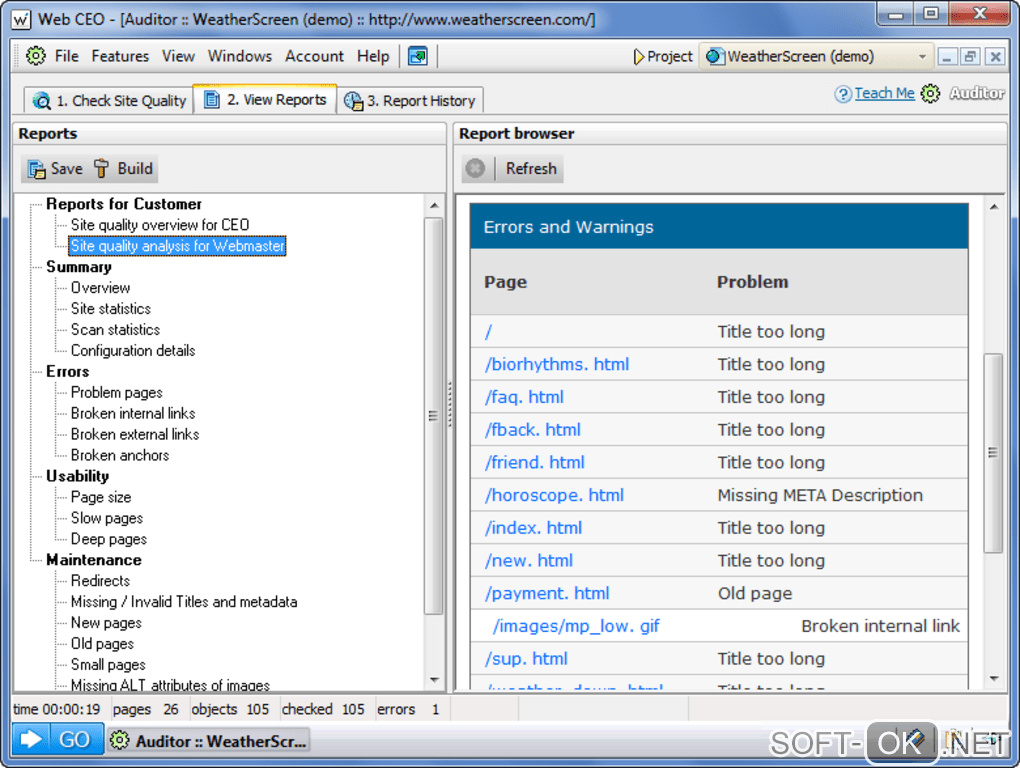Open the Teach Me link

(x=884, y=94)
